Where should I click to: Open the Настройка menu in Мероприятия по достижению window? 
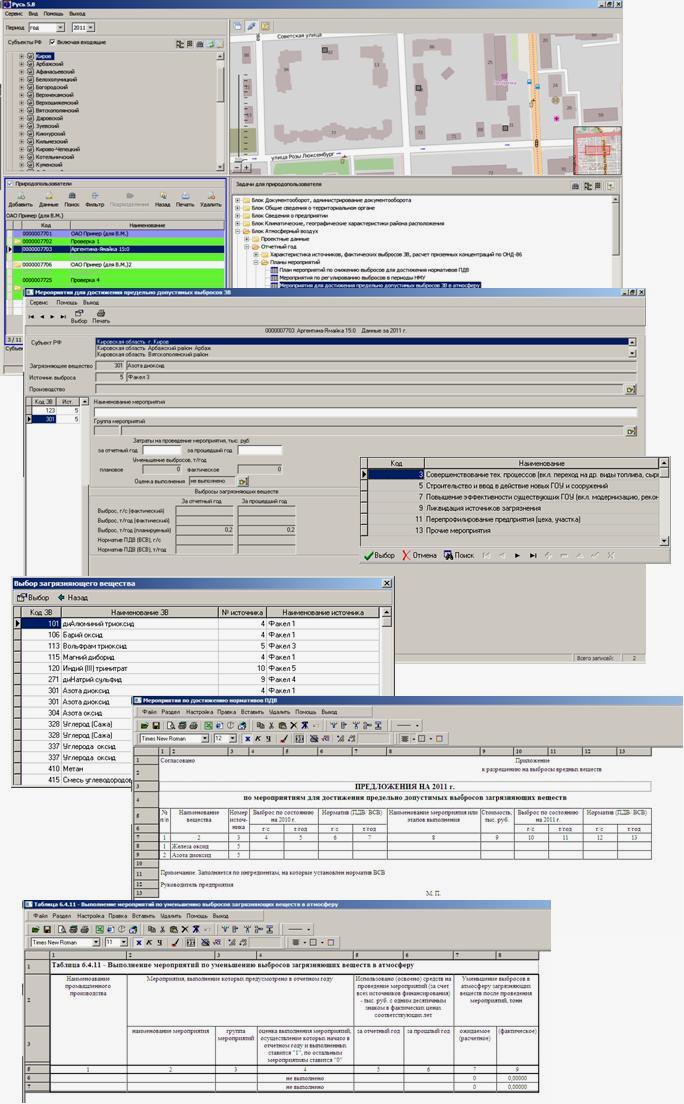click(x=199, y=712)
